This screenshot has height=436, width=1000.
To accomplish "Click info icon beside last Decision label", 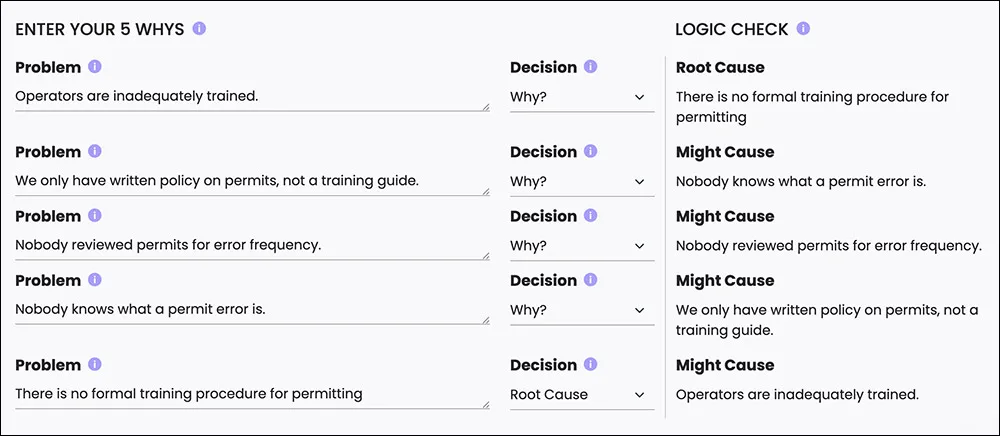I will tap(590, 365).
